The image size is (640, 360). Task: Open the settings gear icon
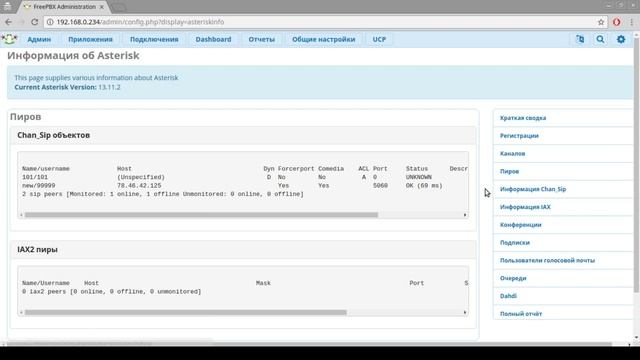point(621,39)
